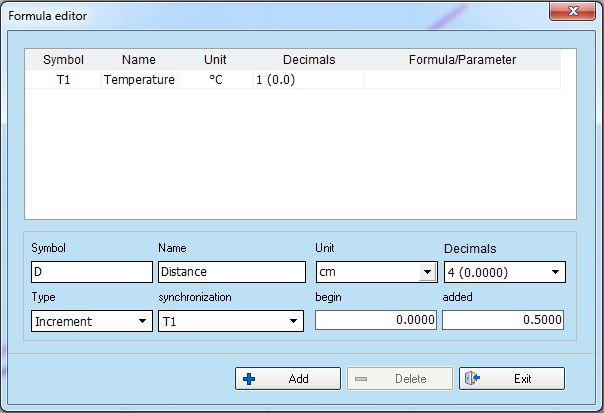Focus the added value field showing 0.5000
Viewport: 604px width, 413px height.
coord(503,320)
